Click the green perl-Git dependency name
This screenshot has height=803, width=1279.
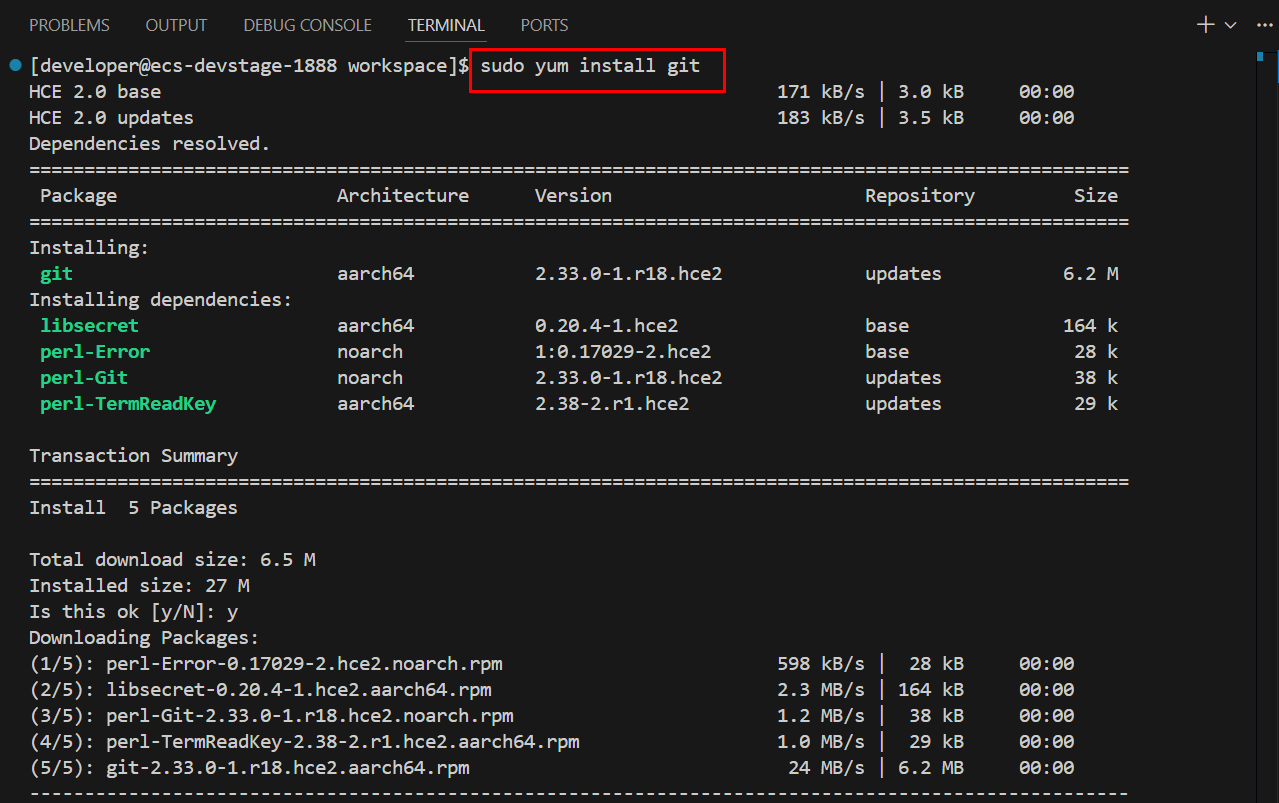[x=84, y=378]
